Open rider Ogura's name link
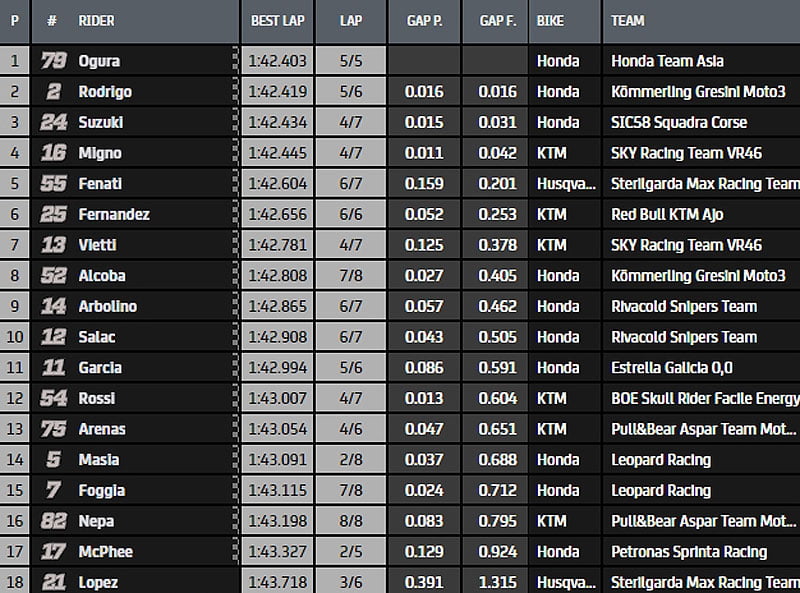 [99, 61]
